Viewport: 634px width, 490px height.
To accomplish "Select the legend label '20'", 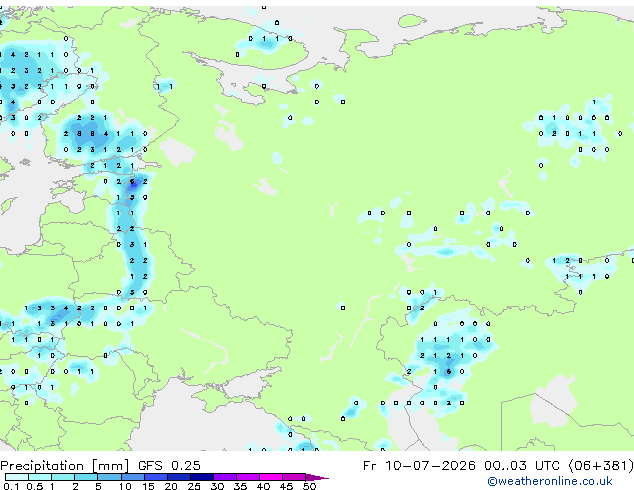I will [171, 486].
